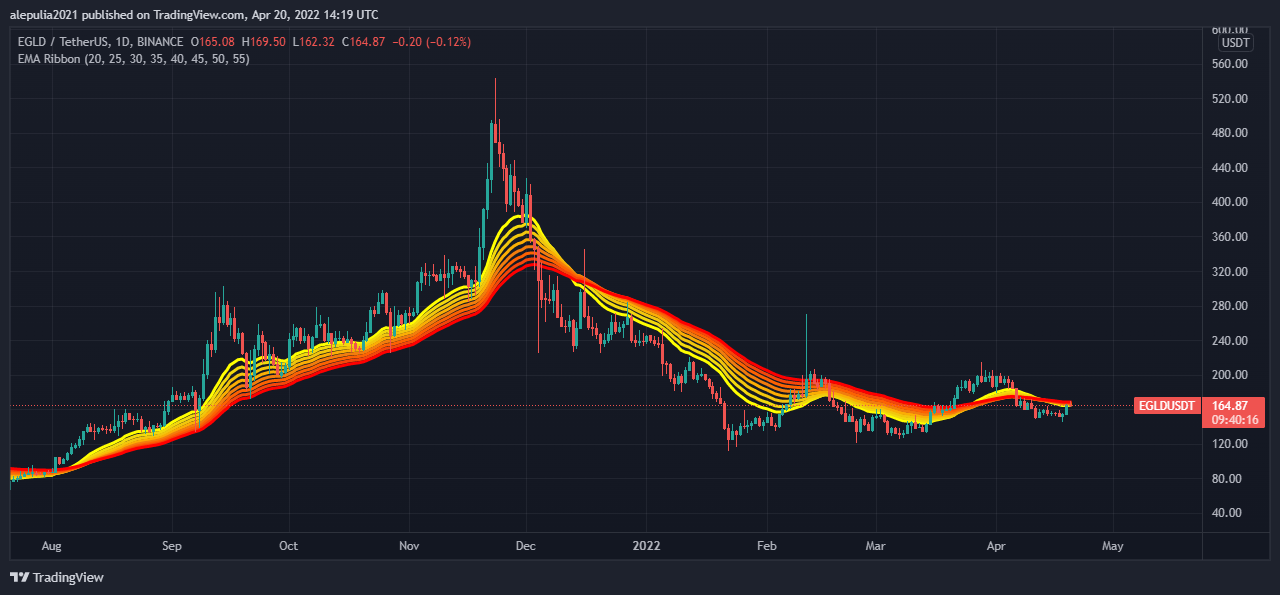
Task: Select the high value H169.50
Action: click(x=263, y=42)
